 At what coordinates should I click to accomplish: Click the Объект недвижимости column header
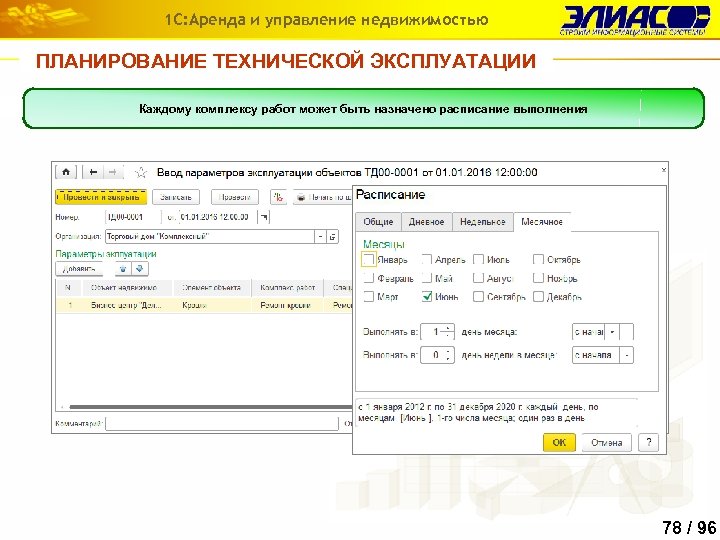point(127,288)
